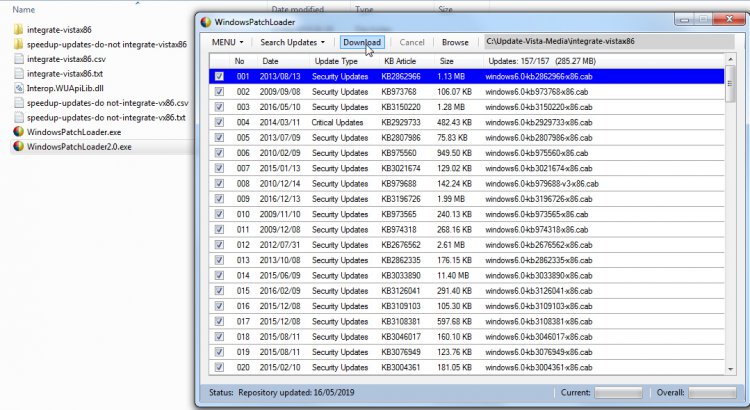The height and width of the screenshot is (410, 750).
Task: Click KB974318 in the KB Article column
Action: tap(399, 230)
